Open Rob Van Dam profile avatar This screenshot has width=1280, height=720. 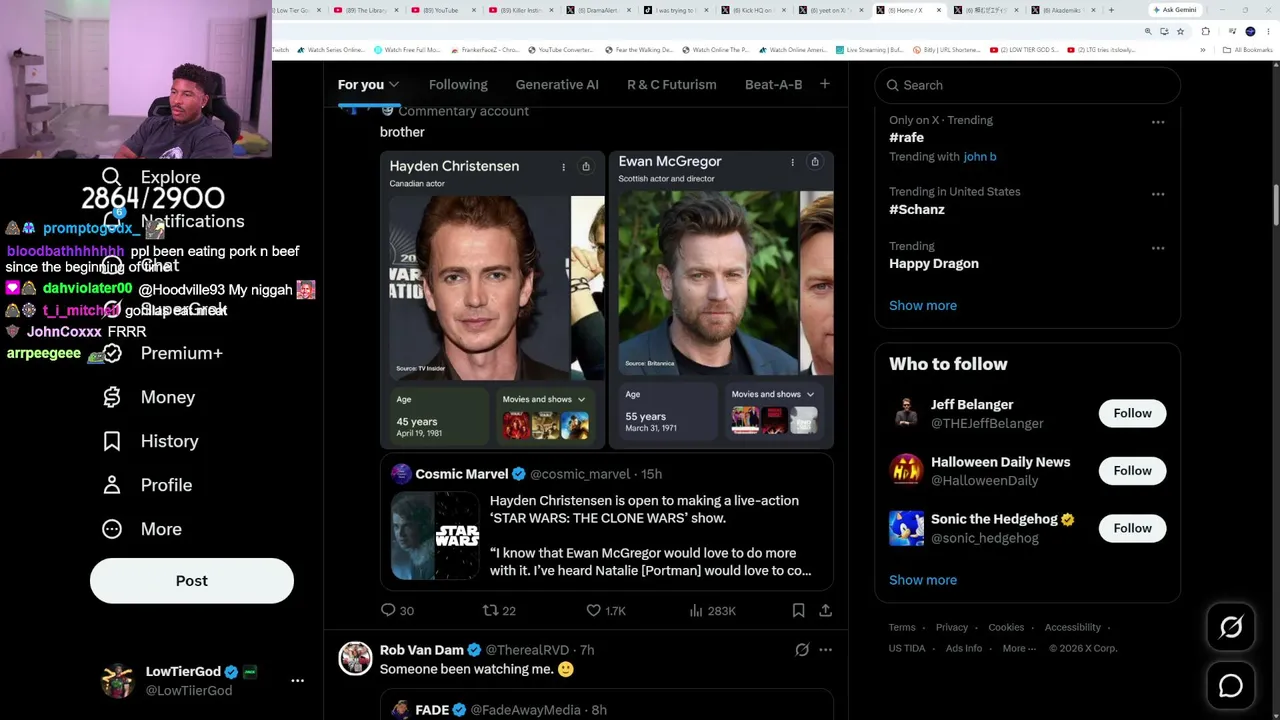click(x=355, y=658)
